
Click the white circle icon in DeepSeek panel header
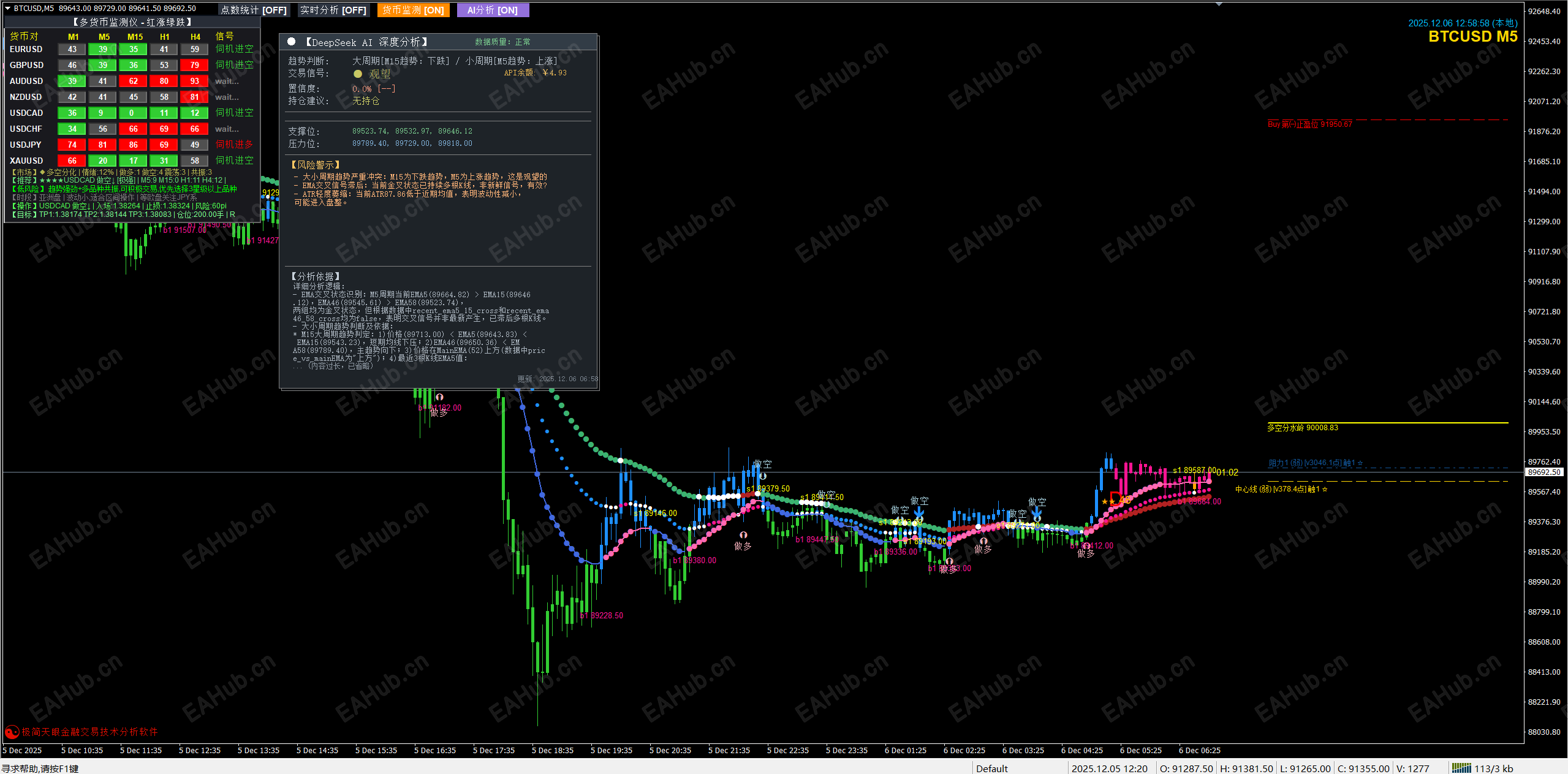tap(292, 42)
